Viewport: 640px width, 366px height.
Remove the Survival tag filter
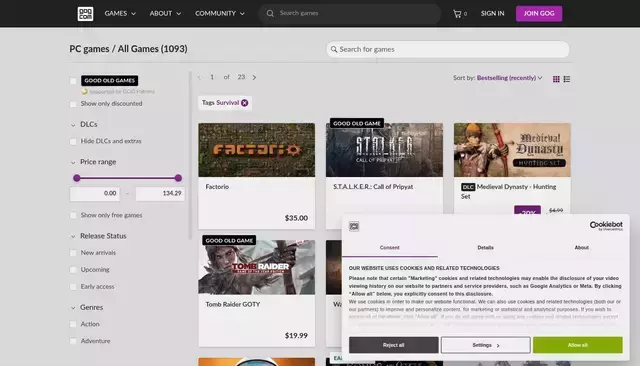(x=244, y=103)
